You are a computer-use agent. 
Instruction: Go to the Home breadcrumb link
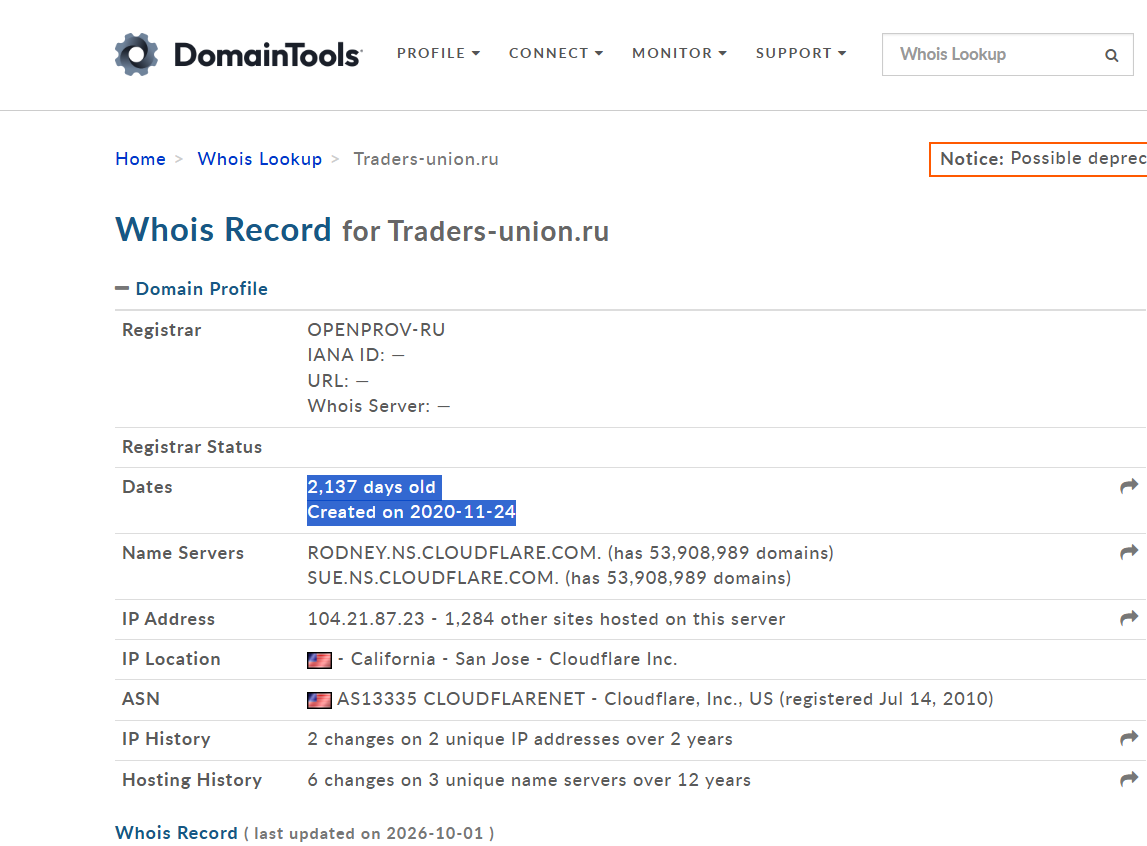pos(140,159)
